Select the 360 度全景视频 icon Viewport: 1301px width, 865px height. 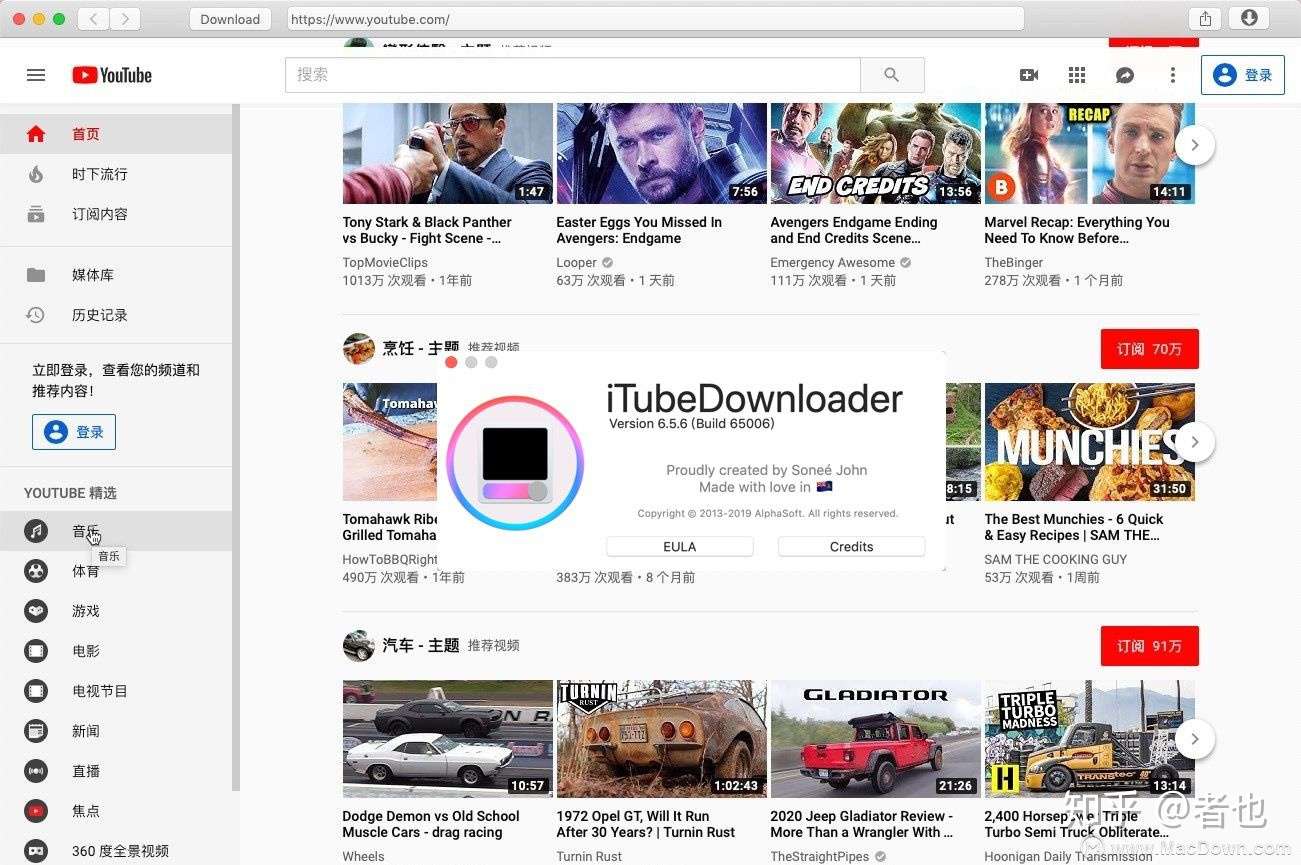[36, 851]
